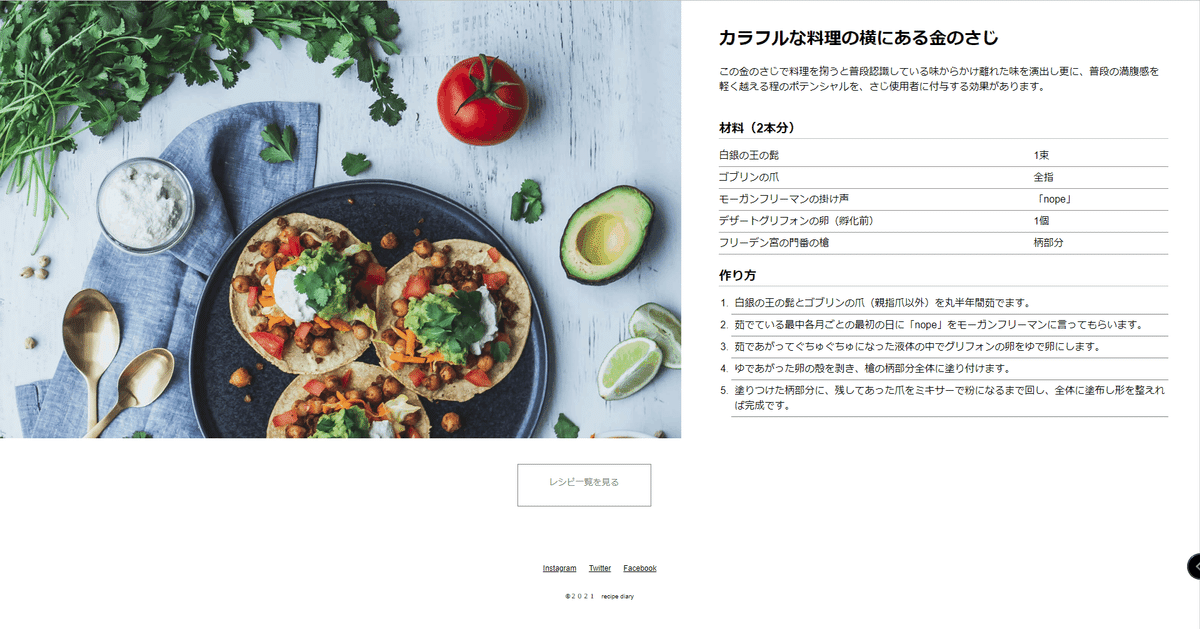The height and width of the screenshot is (629, 1200).
Task: Open the Twitter footer link
Action: click(600, 569)
